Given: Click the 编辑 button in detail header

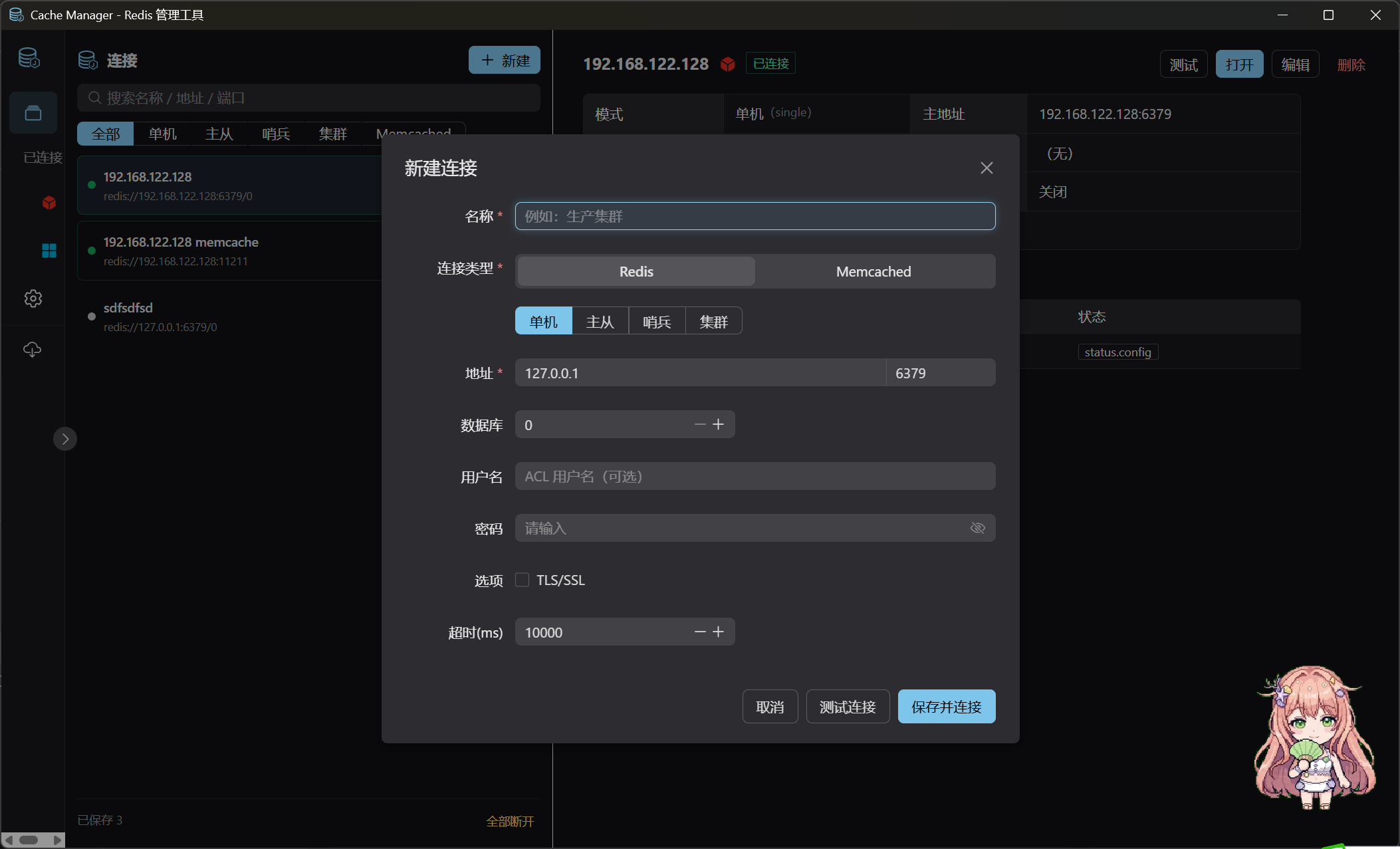Looking at the screenshot, I should 1295,64.
